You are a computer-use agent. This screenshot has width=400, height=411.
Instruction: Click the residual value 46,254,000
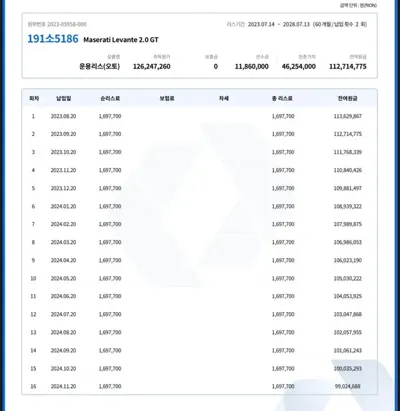coord(299,66)
